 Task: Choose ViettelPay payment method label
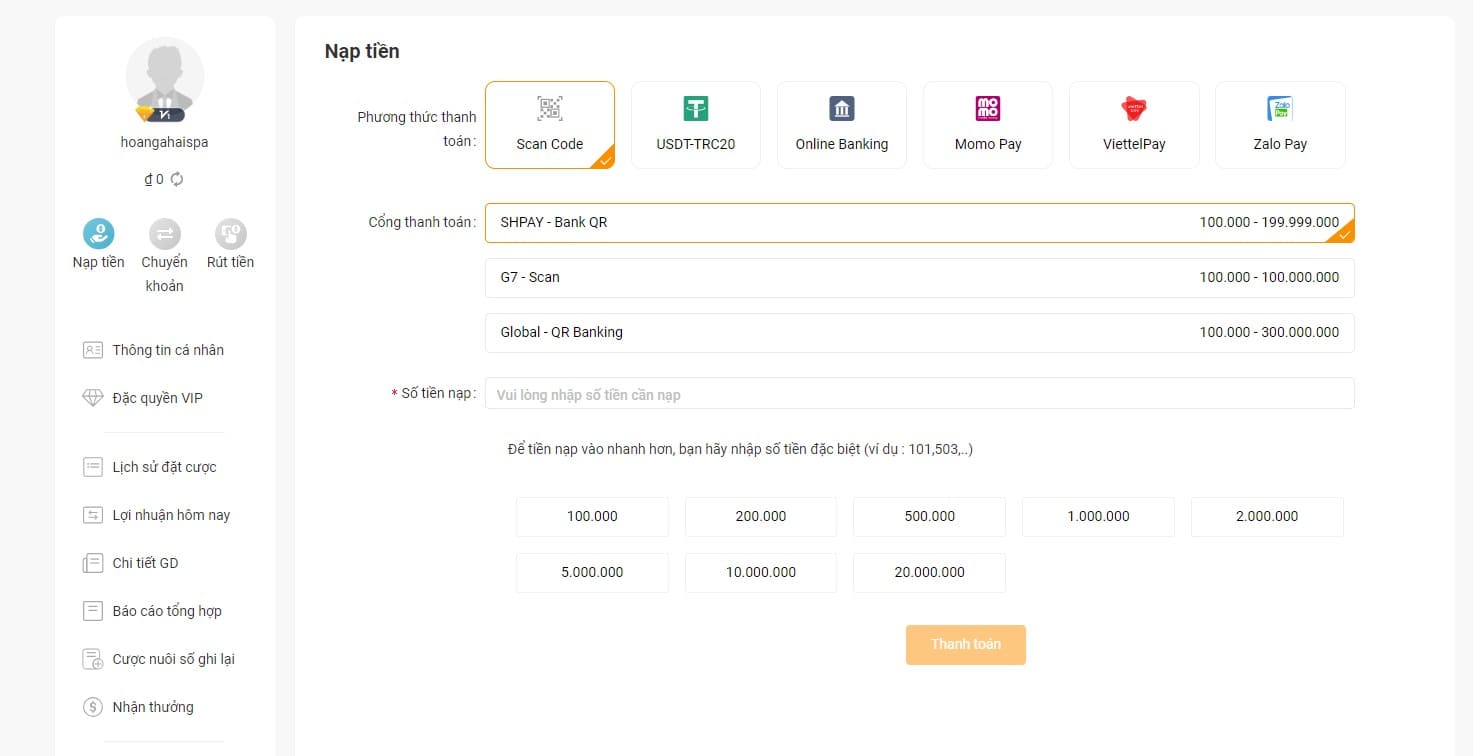point(1134,144)
